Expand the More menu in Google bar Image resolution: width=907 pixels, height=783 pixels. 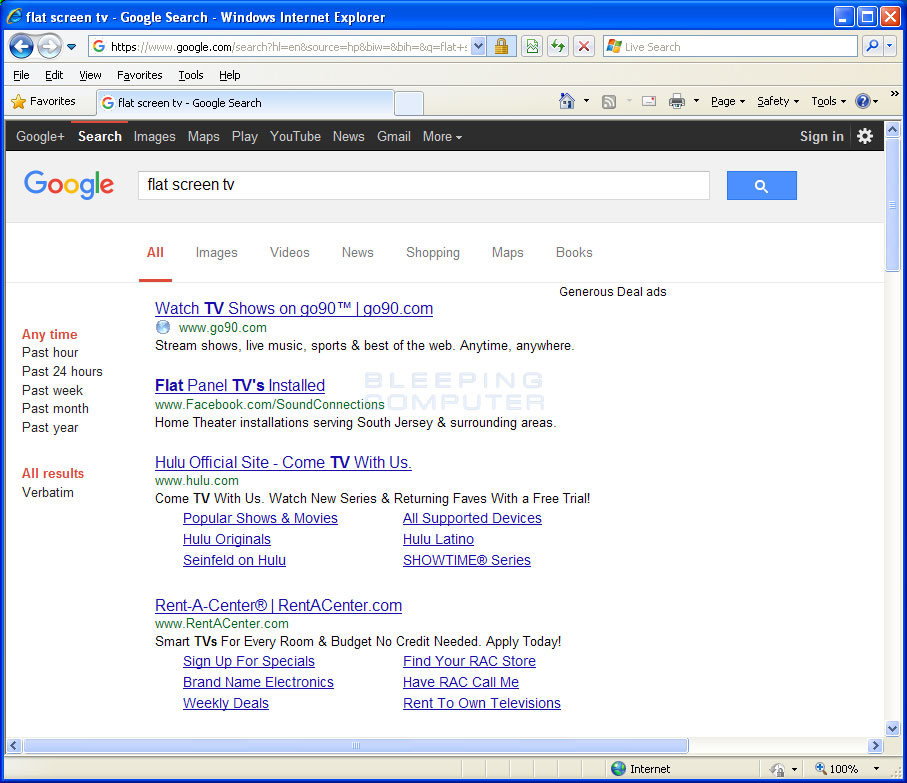(x=443, y=136)
